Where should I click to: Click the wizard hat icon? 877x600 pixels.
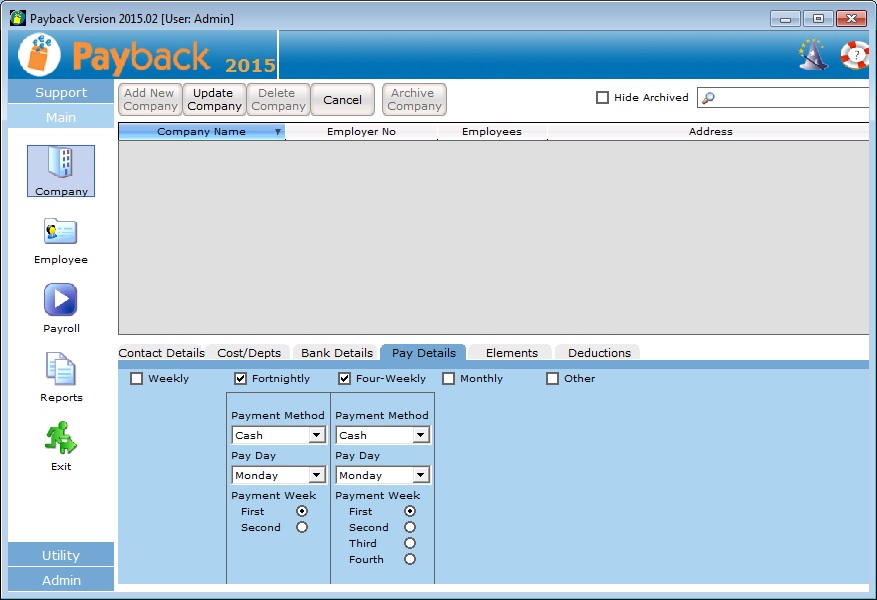click(813, 54)
